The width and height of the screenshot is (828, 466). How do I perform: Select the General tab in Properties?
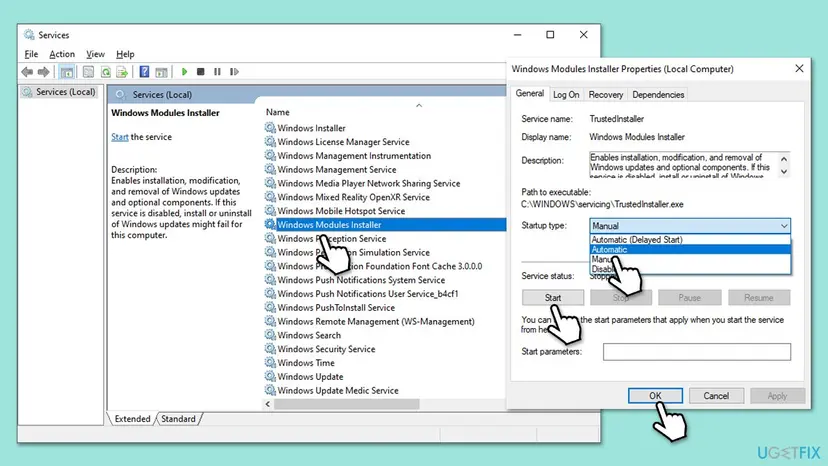click(530, 94)
